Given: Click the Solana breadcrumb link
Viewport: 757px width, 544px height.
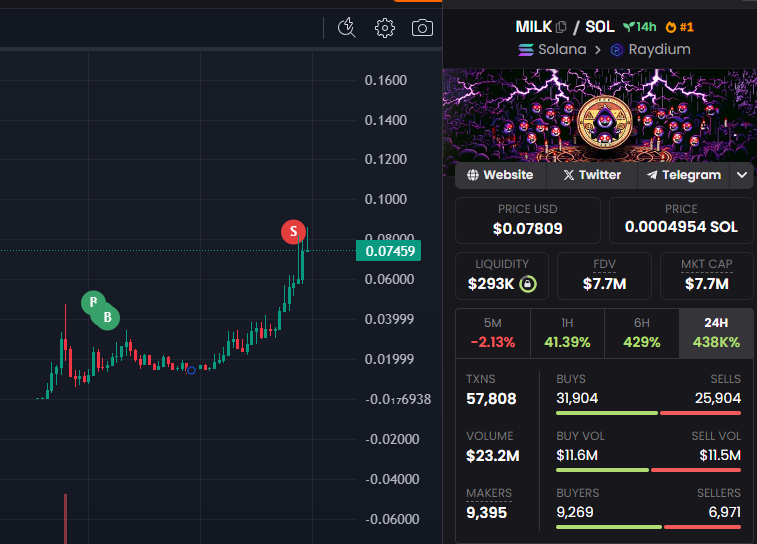Looking at the screenshot, I should [552, 50].
